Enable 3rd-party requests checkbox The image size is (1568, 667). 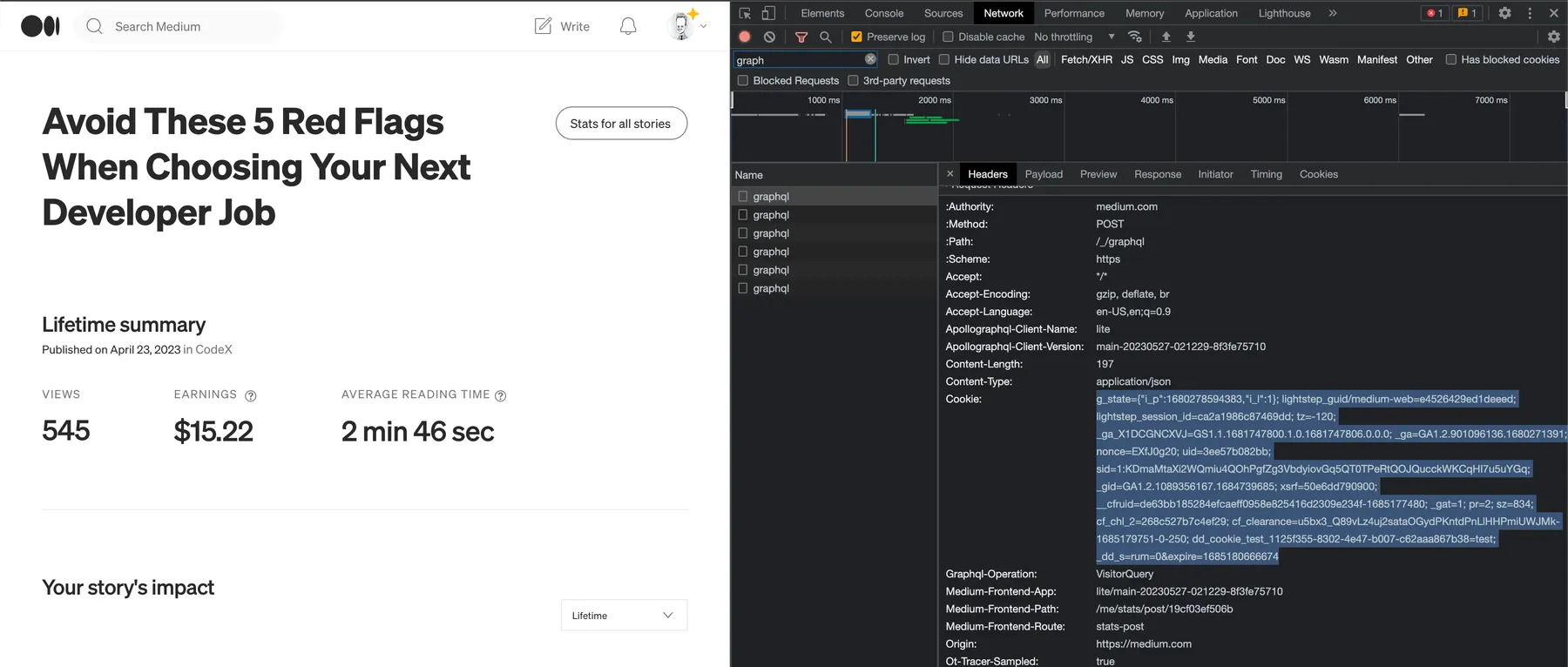(x=853, y=80)
